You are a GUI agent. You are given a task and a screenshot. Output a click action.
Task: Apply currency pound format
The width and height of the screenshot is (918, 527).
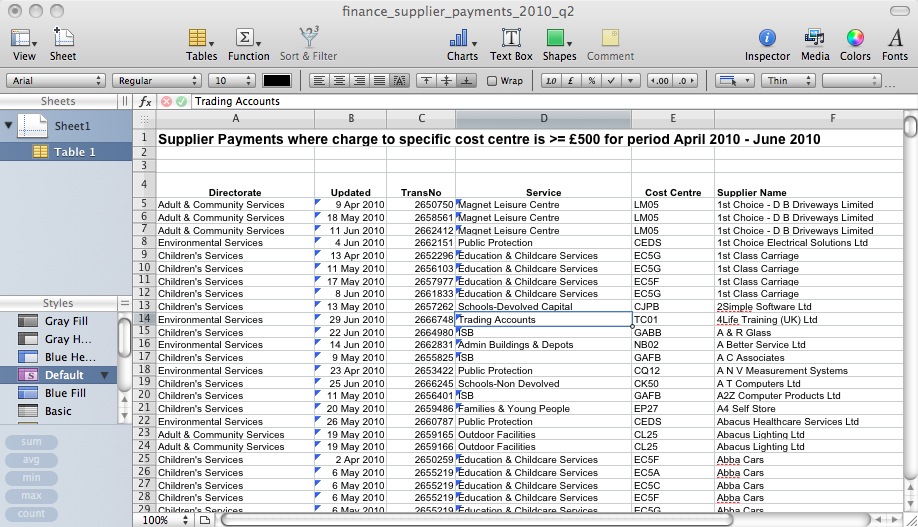click(571, 81)
